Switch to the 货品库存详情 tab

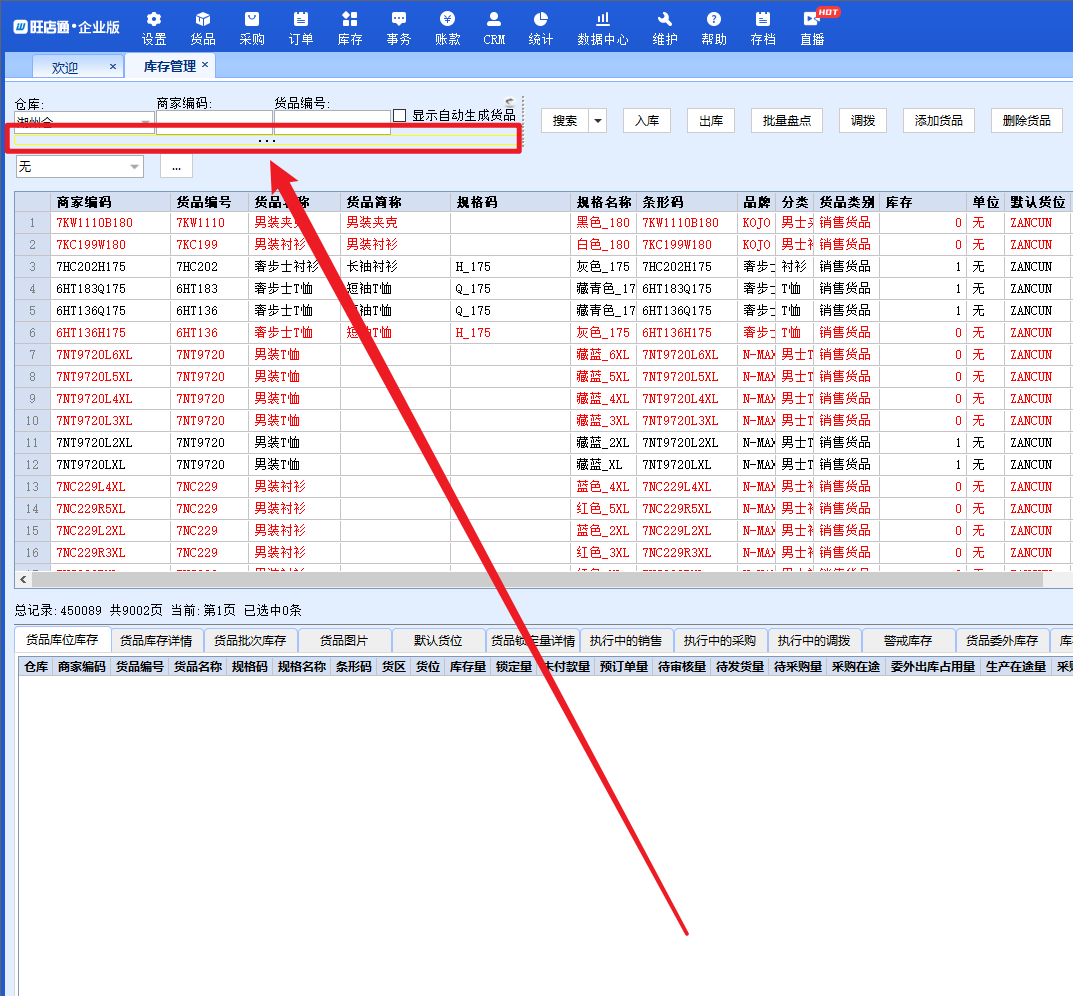coord(155,641)
